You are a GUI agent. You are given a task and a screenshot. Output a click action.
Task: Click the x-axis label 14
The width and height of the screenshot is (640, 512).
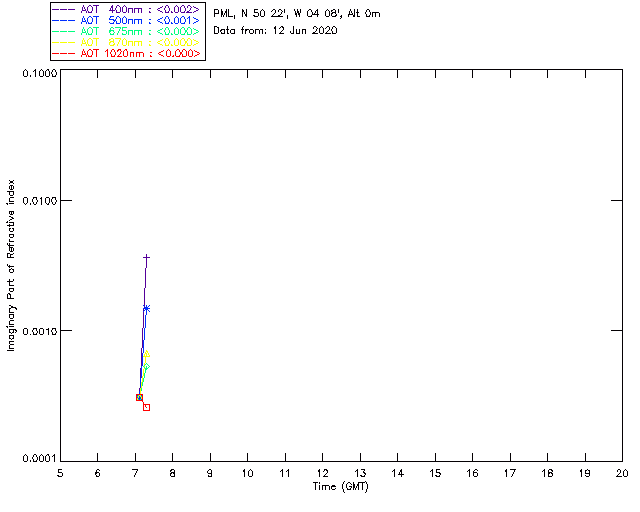[x=398, y=473]
